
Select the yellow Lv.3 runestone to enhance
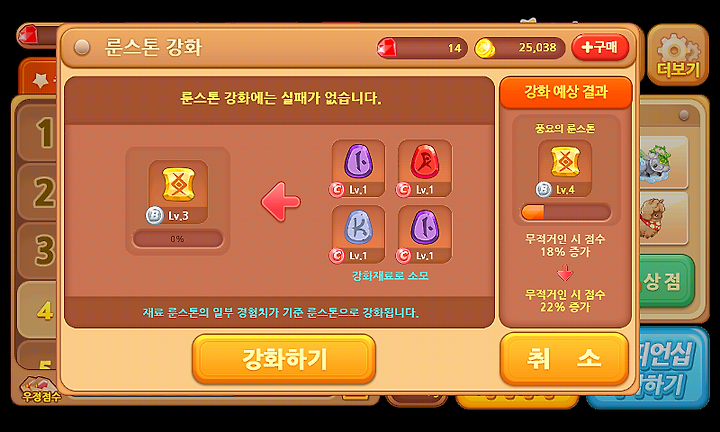178,192
